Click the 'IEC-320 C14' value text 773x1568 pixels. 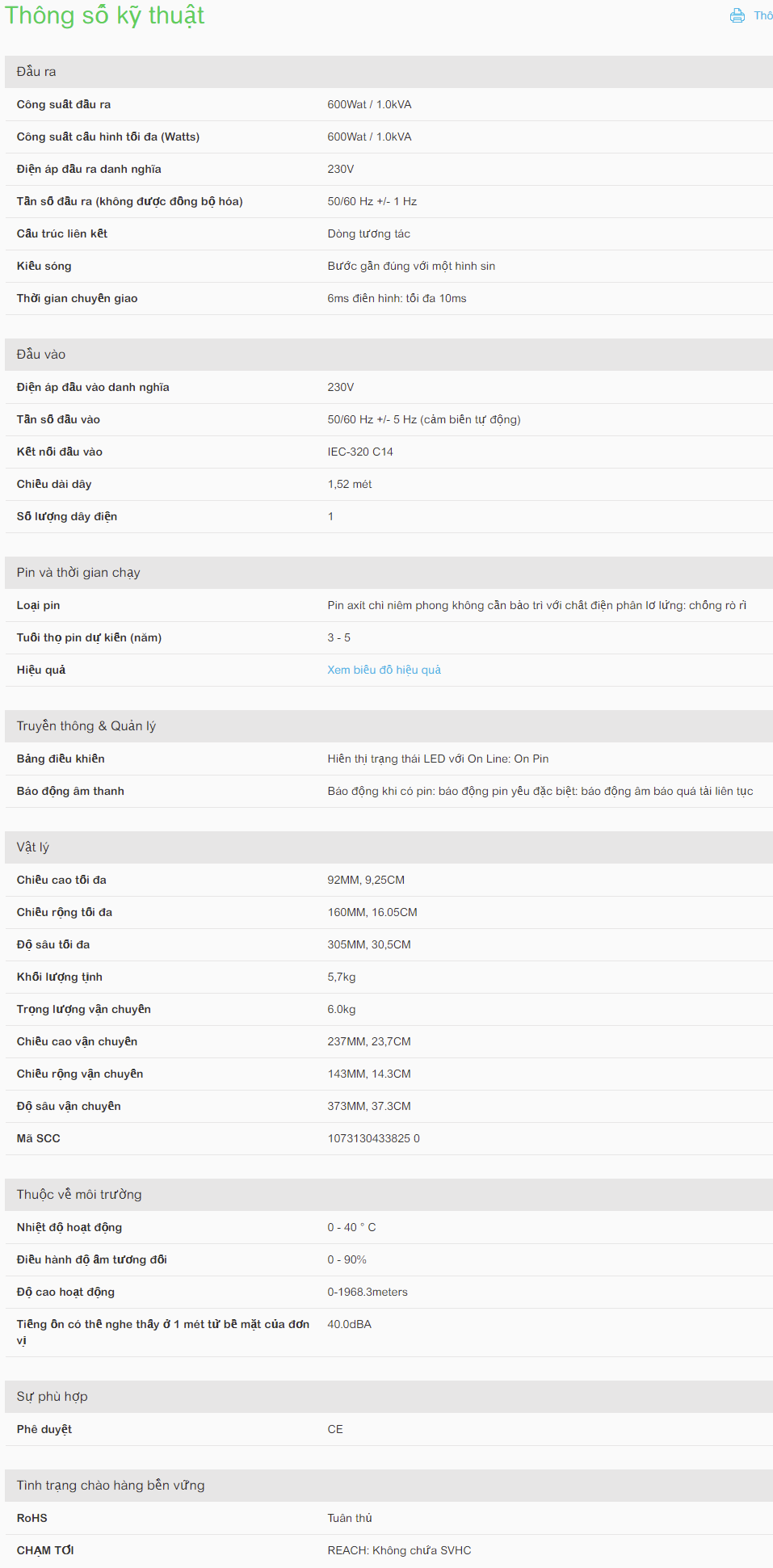[360, 452]
